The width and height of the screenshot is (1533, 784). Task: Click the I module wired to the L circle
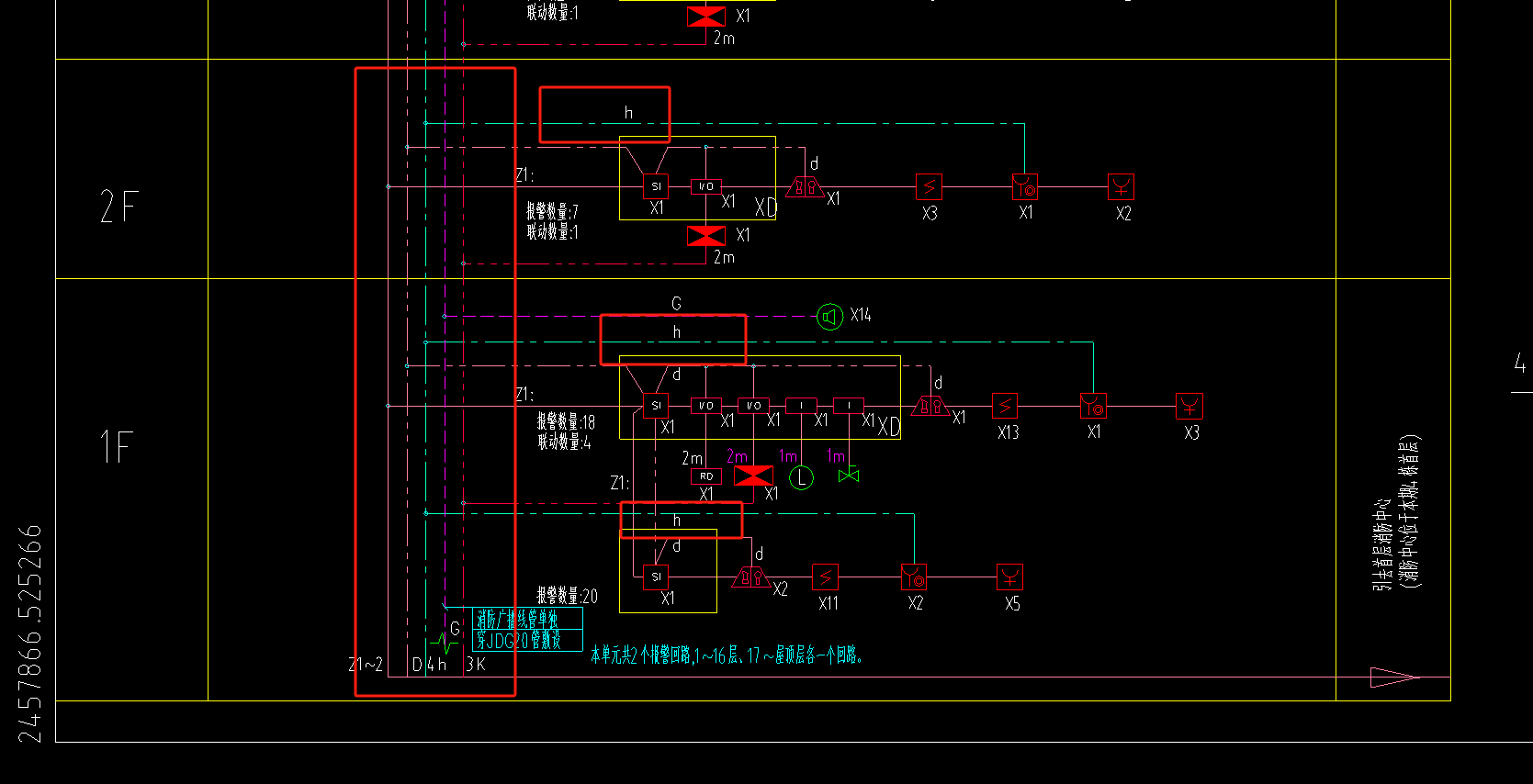click(802, 406)
